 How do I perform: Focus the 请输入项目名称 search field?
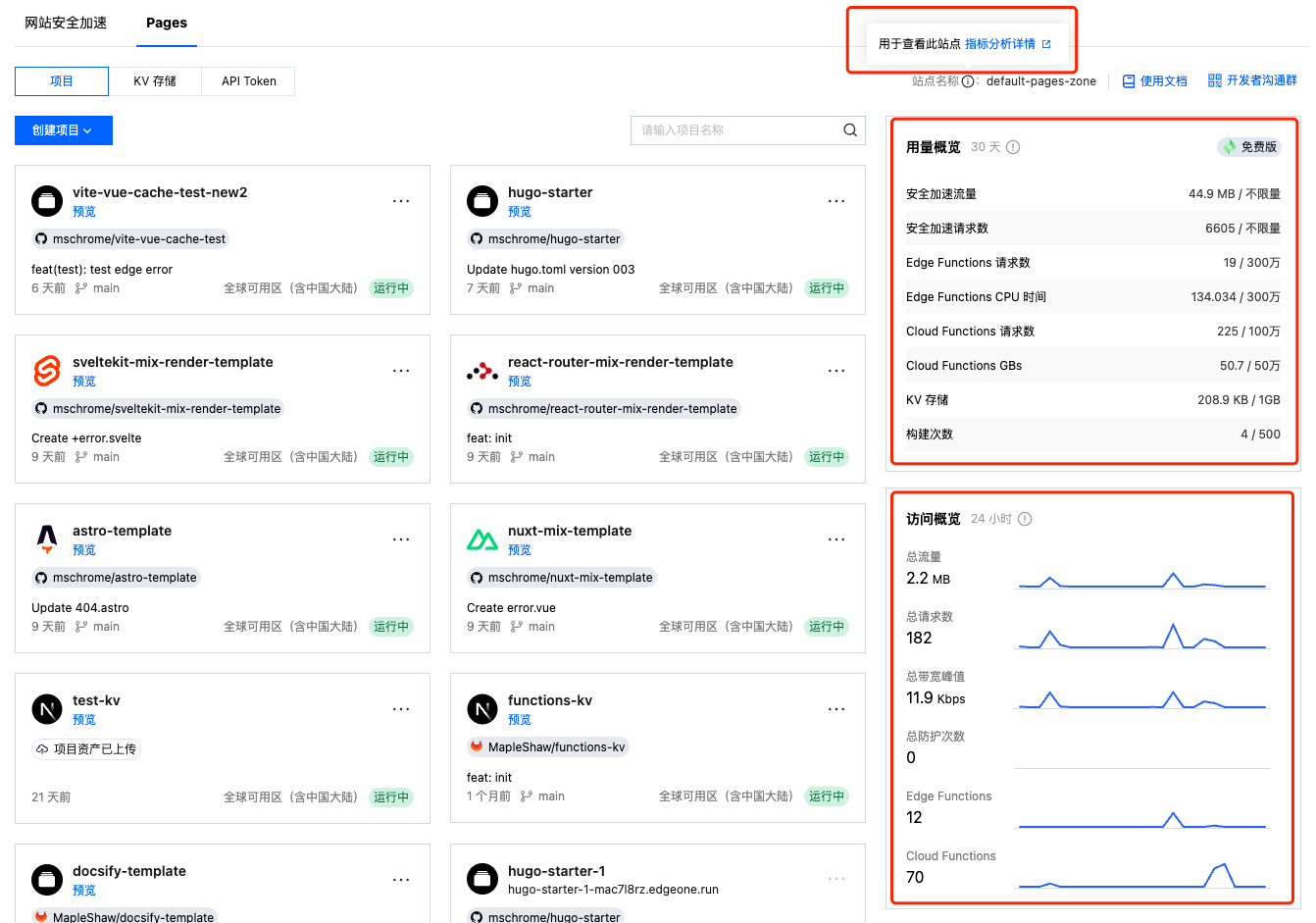coord(735,130)
